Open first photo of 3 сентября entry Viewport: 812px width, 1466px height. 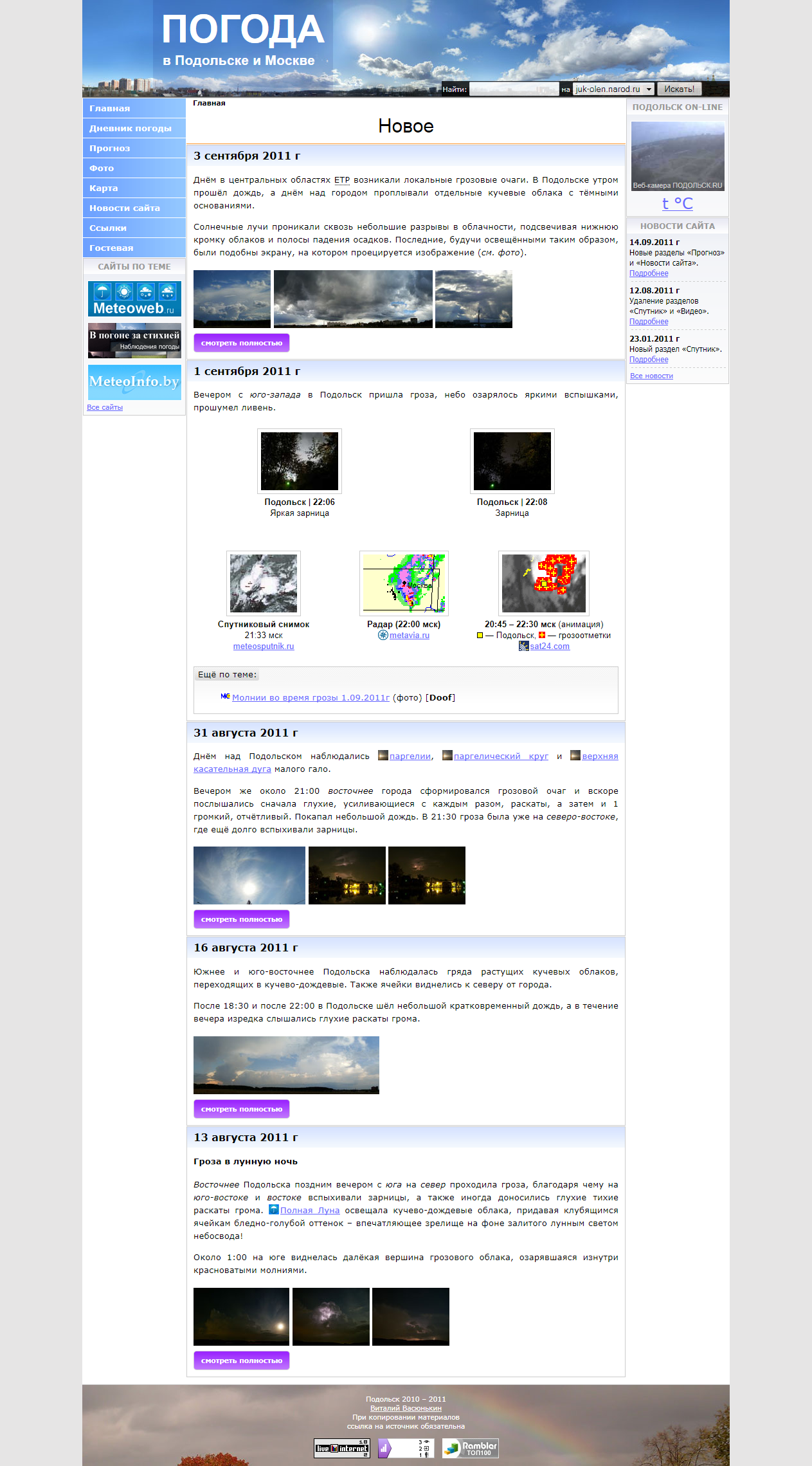click(232, 299)
